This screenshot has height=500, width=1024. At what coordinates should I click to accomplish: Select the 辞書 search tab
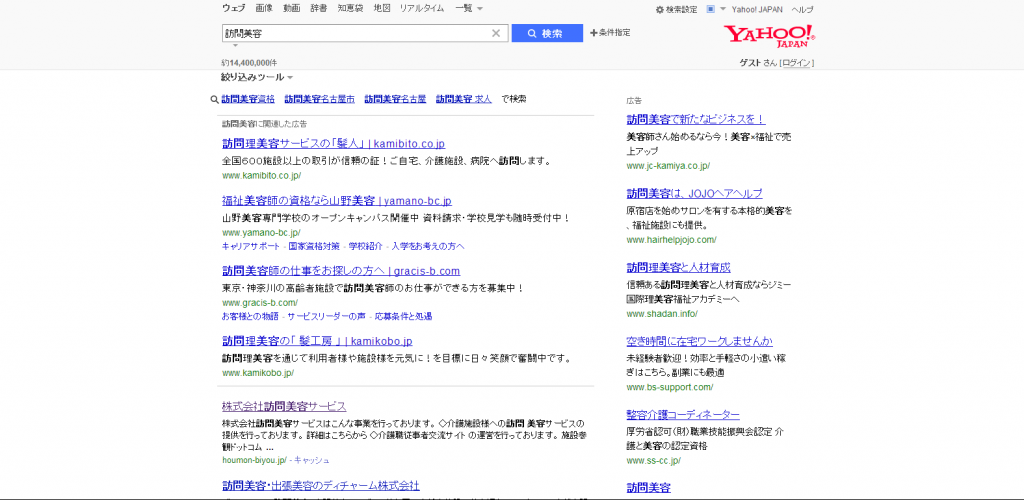[x=319, y=8]
